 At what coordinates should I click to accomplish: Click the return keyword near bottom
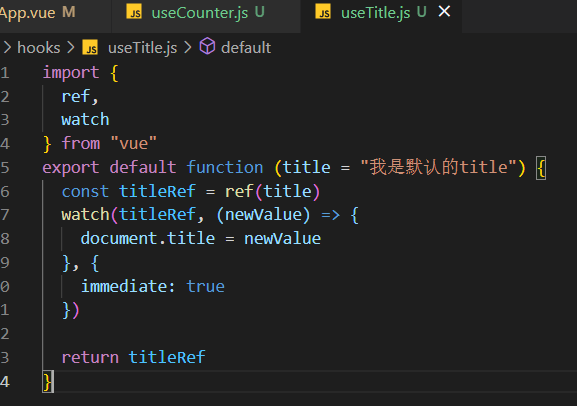pyautogui.click(x=90, y=357)
